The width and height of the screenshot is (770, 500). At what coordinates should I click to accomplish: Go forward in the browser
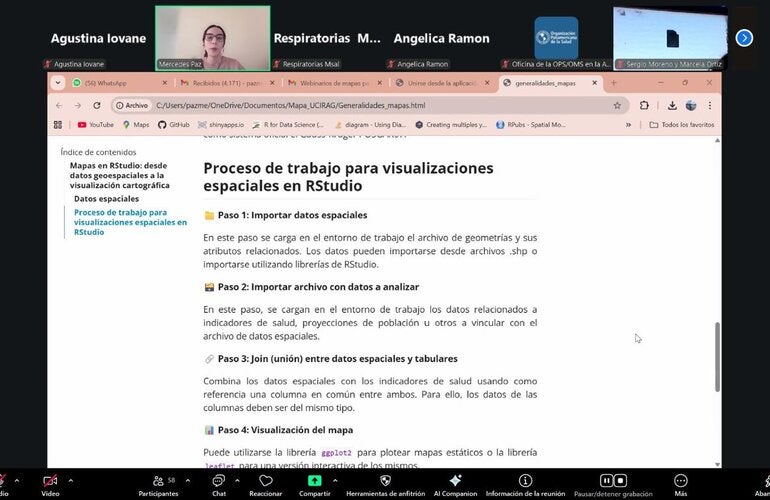78,105
